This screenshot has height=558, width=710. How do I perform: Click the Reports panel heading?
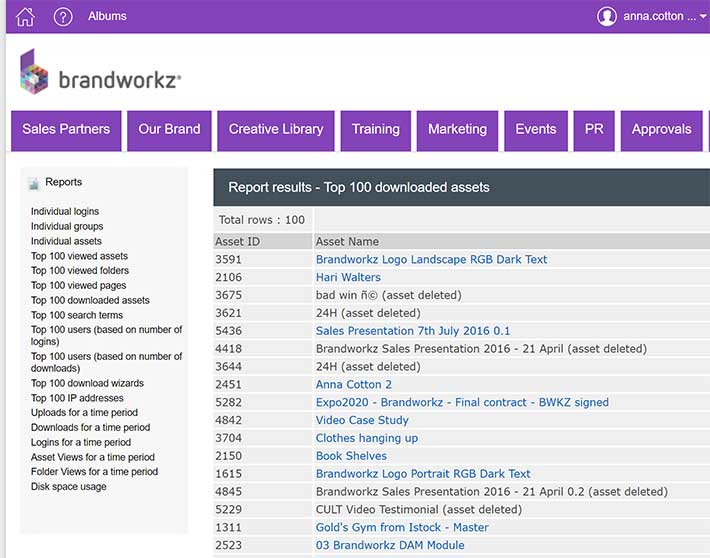64,182
